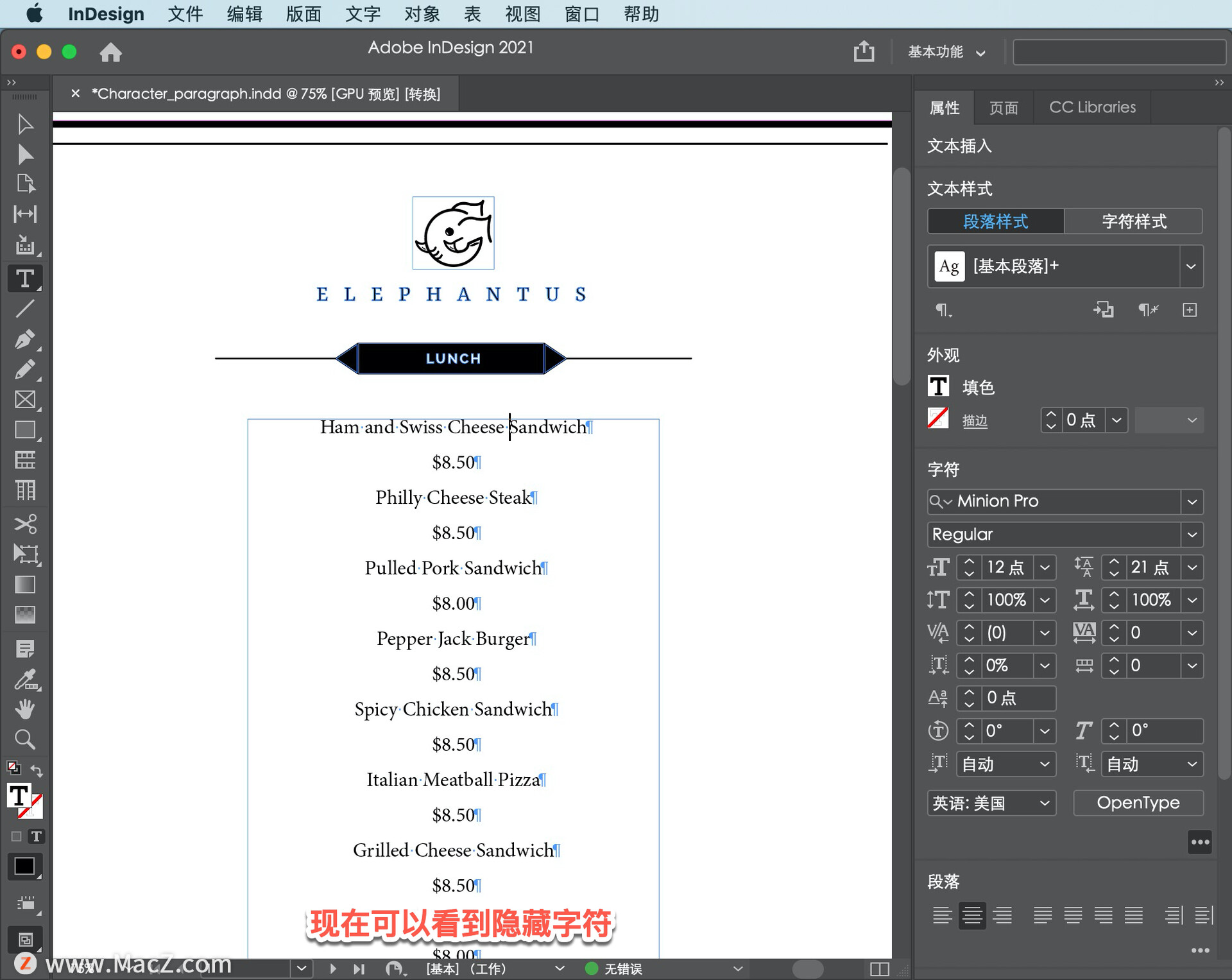Click CC Libraries panel tab
This screenshot has width=1232, height=980.
1091,107
